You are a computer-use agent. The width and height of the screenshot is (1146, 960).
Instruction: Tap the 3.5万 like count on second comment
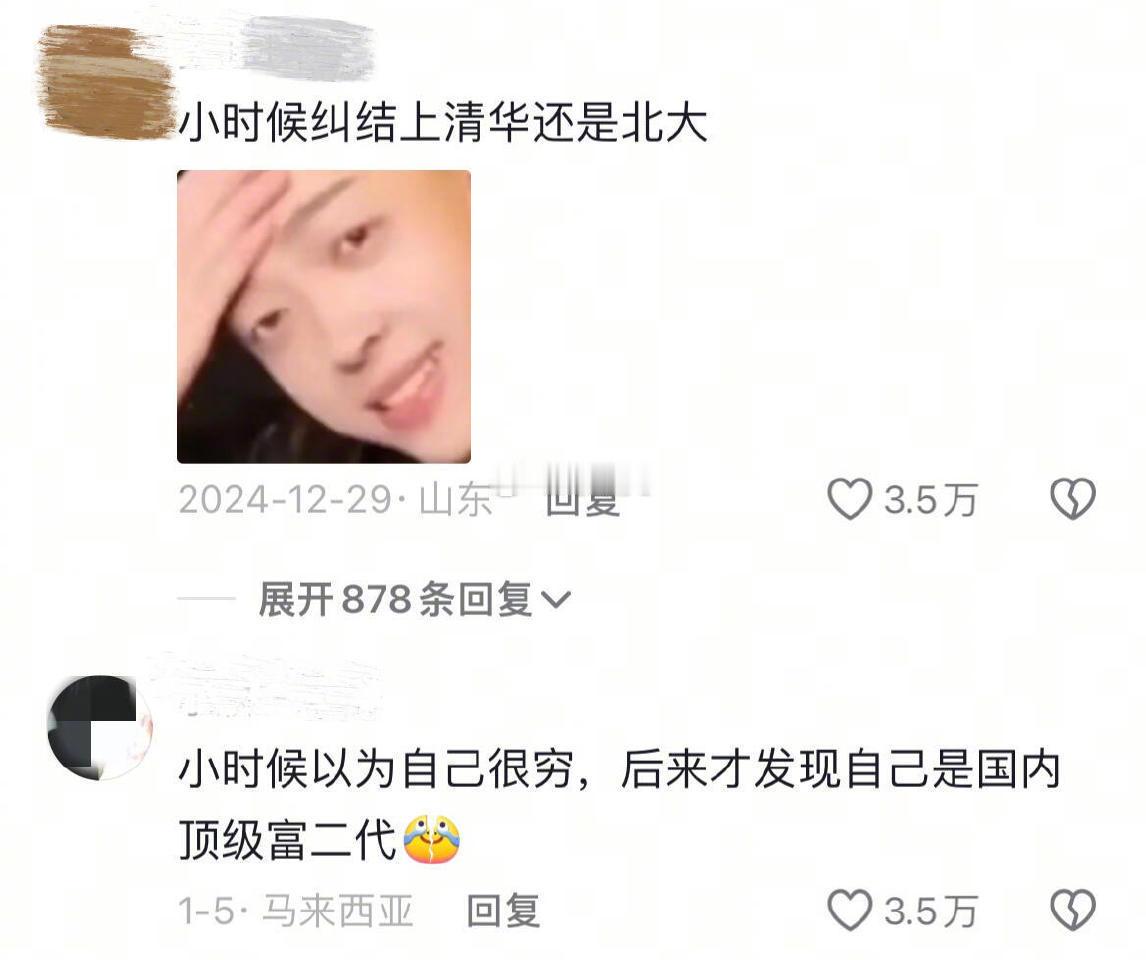click(931, 911)
